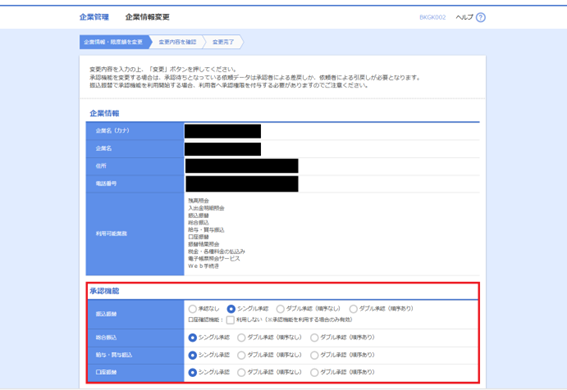Choose ダブル承認(順序あり) for 口座振替
The height and width of the screenshot is (390, 567).
pyautogui.click(x=314, y=372)
